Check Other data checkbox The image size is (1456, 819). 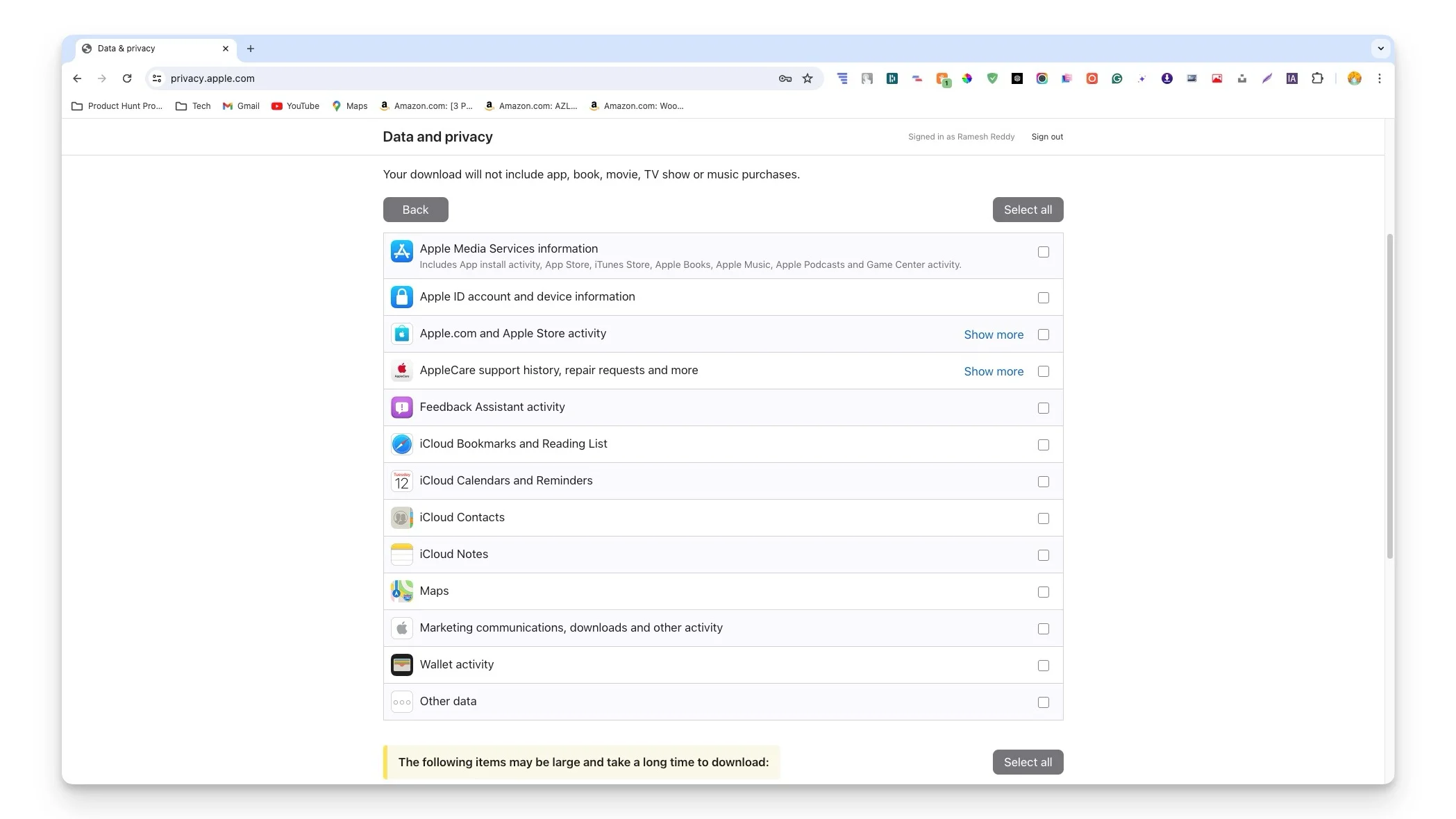click(1044, 702)
